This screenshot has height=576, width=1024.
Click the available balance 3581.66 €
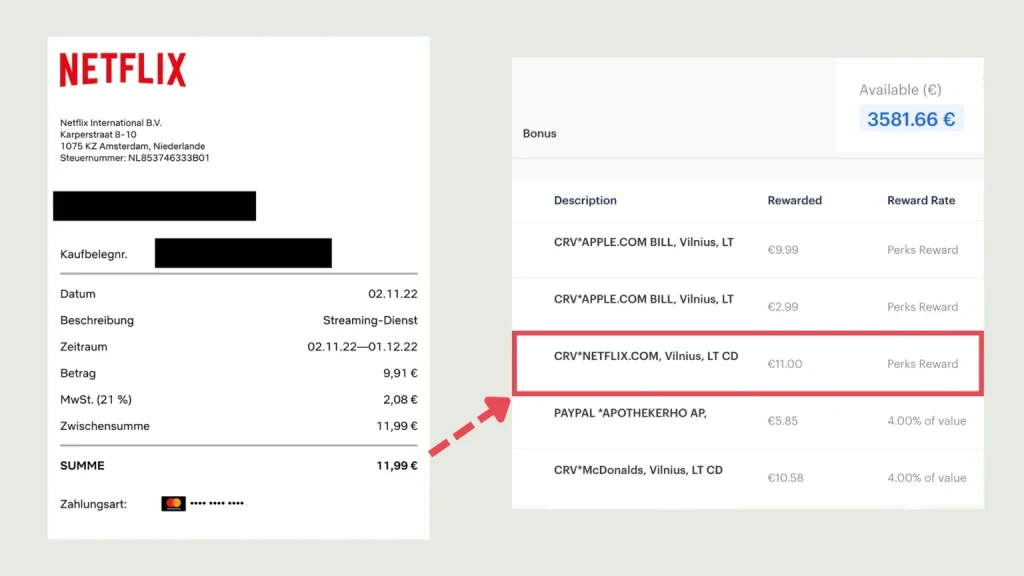coord(910,119)
